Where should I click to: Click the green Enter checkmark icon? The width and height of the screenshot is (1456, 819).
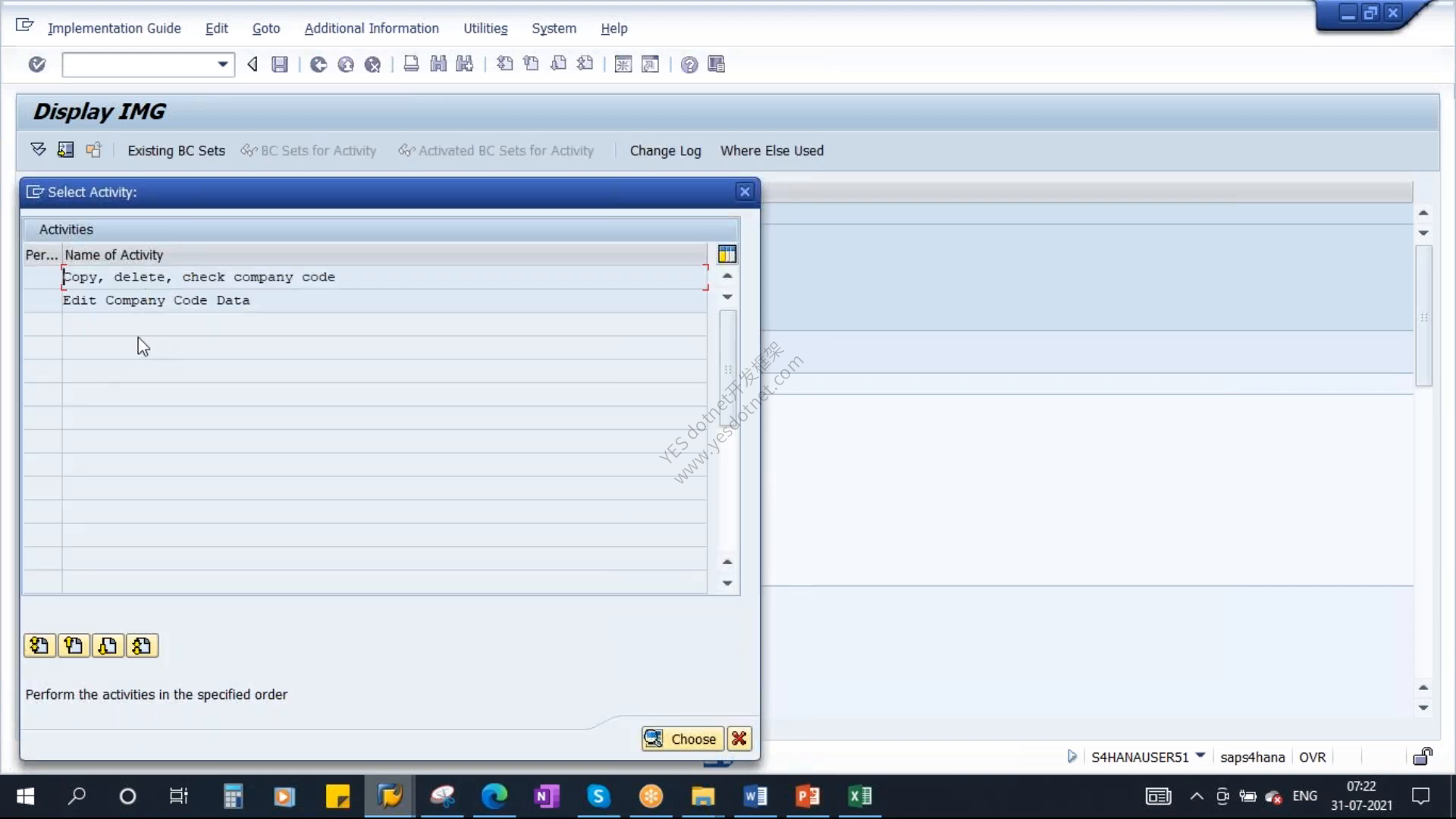tap(36, 64)
